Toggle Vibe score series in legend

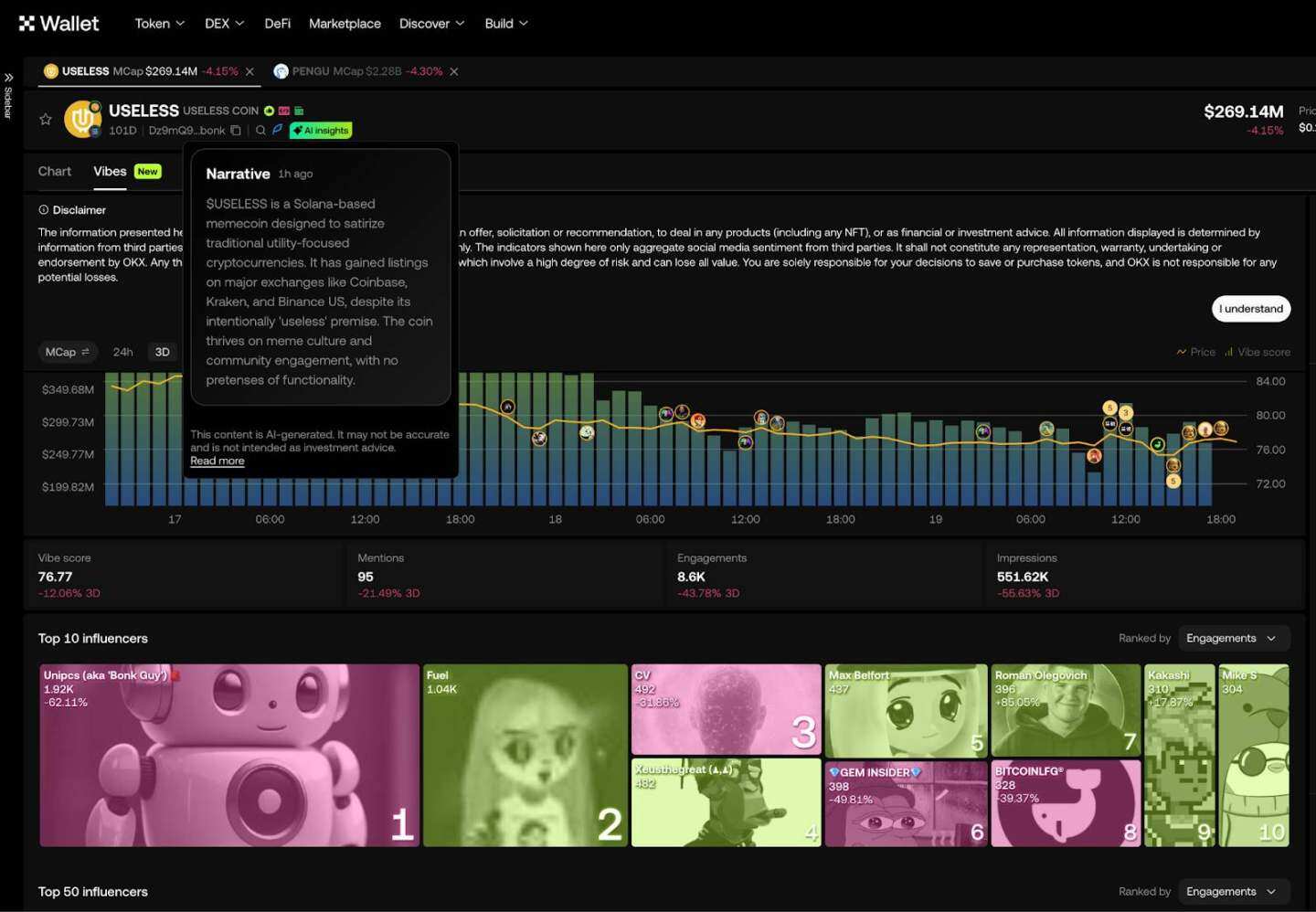pyautogui.click(x=1258, y=352)
